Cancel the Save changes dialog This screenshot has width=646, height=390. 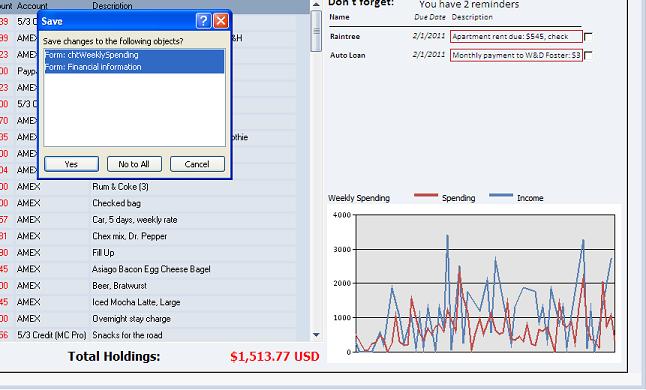(x=197, y=164)
